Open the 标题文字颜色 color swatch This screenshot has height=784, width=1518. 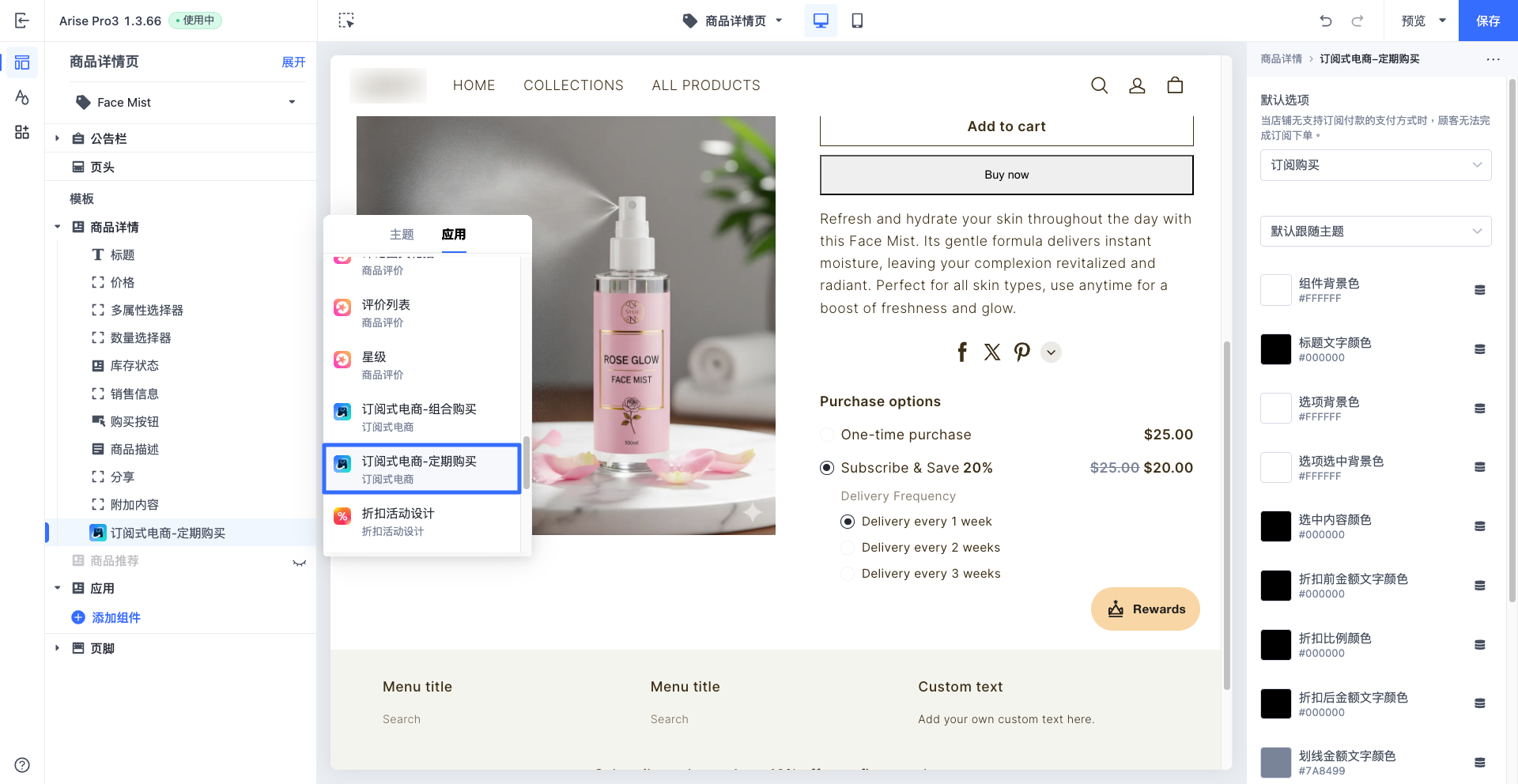[x=1275, y=349]
